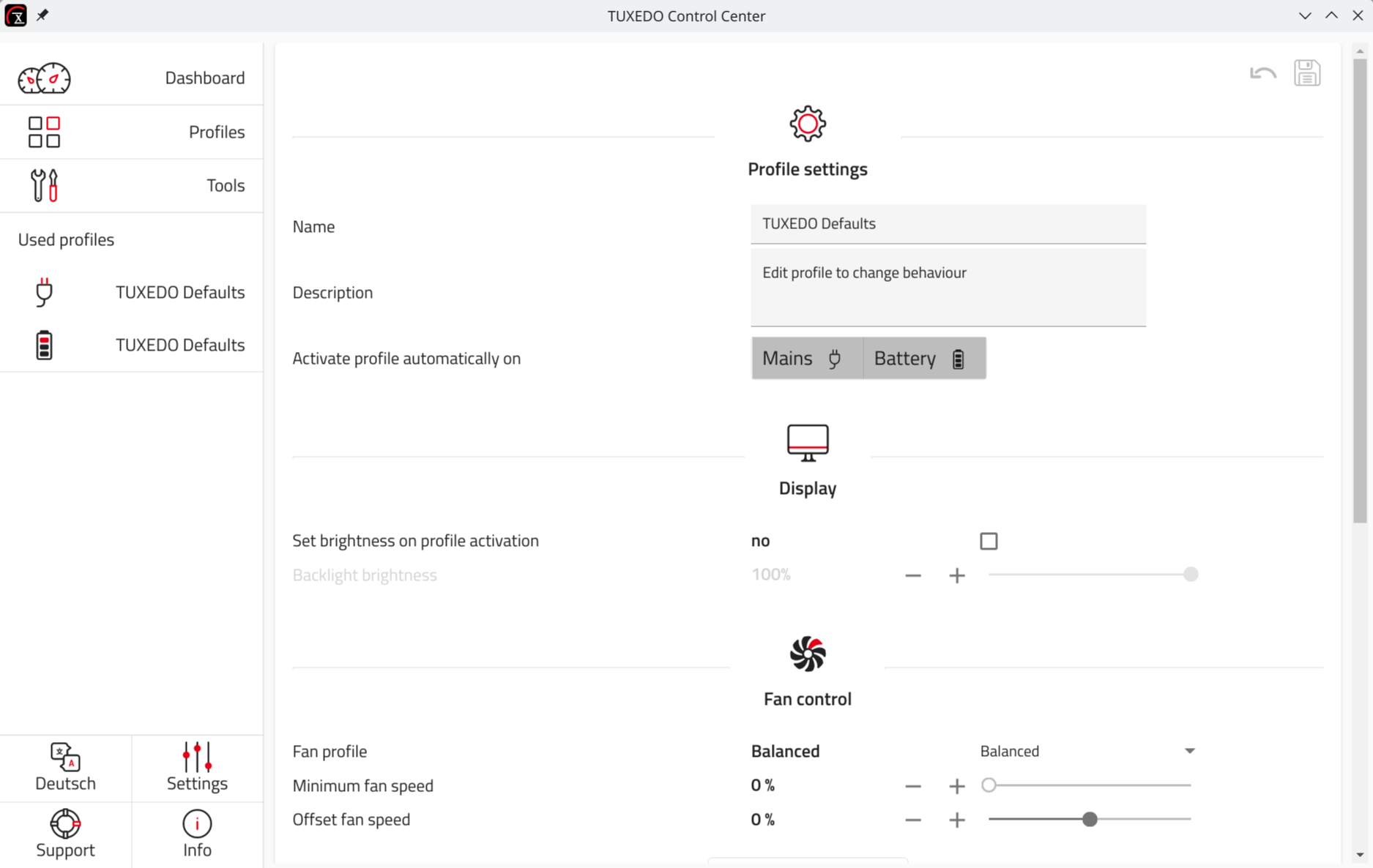This screenshot has width=1373, height=868.
Task: Click the mains plug icon in Used profiles
Action: click(x=44, y=292)
